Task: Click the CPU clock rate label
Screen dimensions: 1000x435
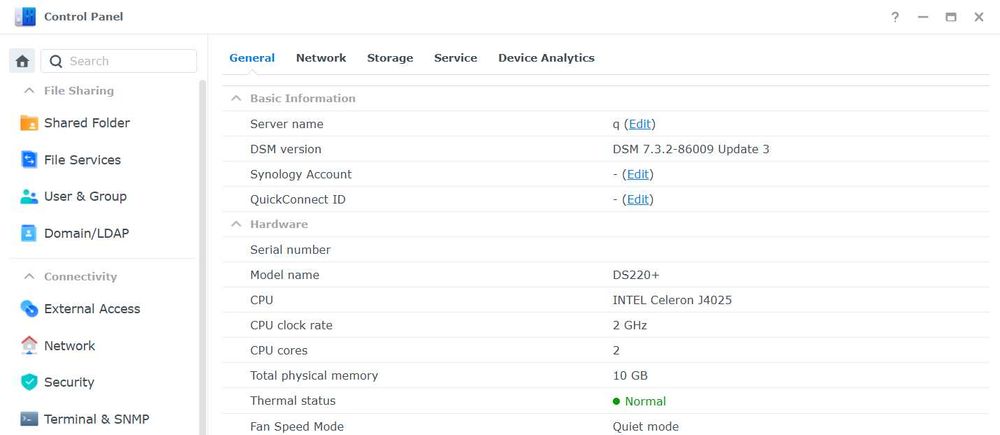Action: pos(291,325)
